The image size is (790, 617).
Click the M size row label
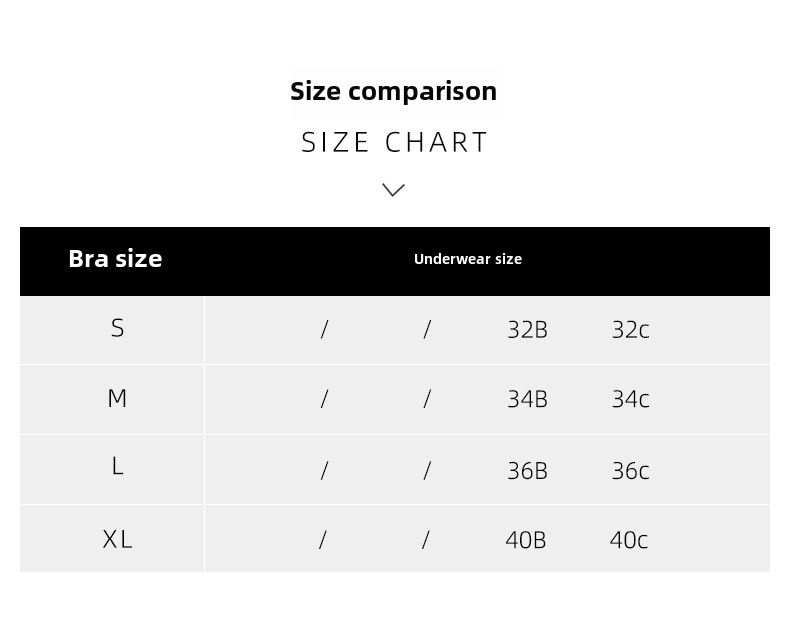[117, 398]
